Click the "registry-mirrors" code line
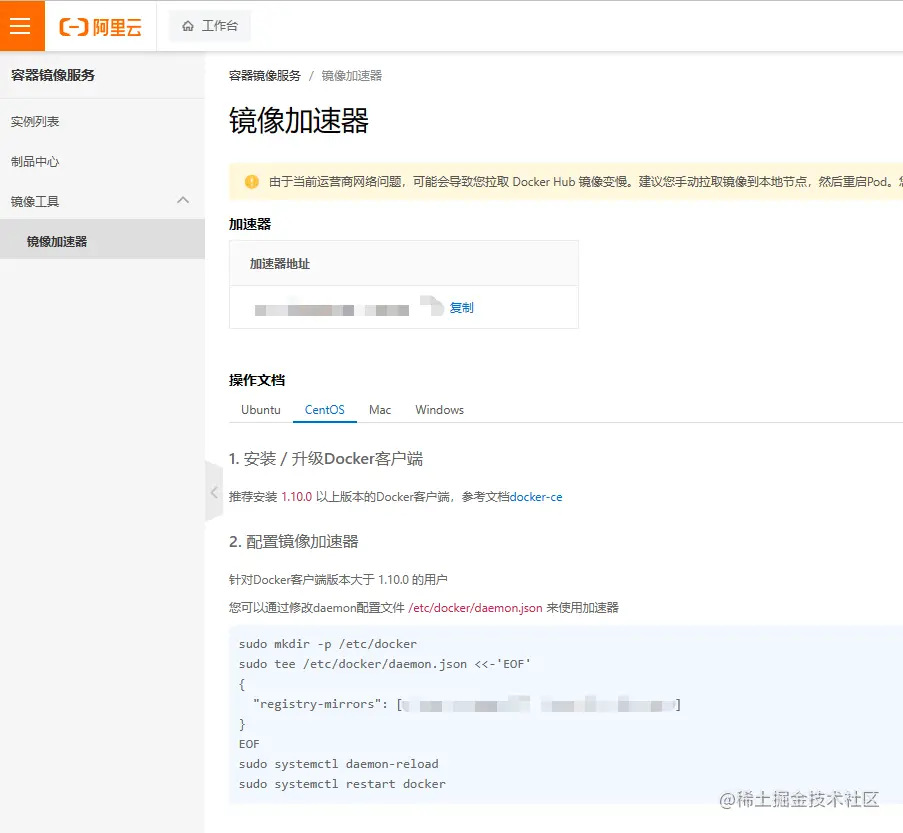Image resolution: width=903 pixels, height=833 pixels. coord(467,704)
